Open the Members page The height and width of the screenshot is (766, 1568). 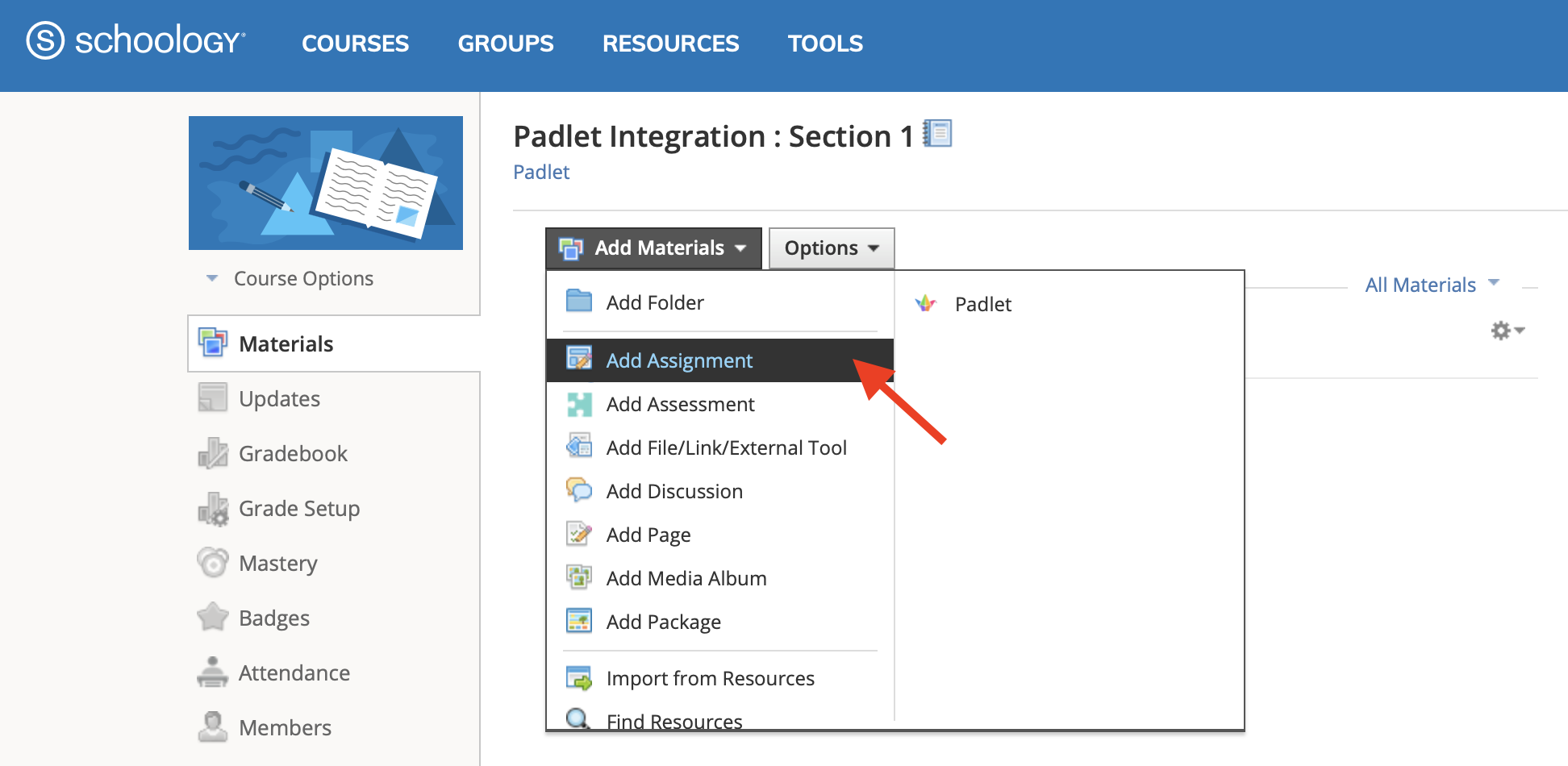click(285, 728)
